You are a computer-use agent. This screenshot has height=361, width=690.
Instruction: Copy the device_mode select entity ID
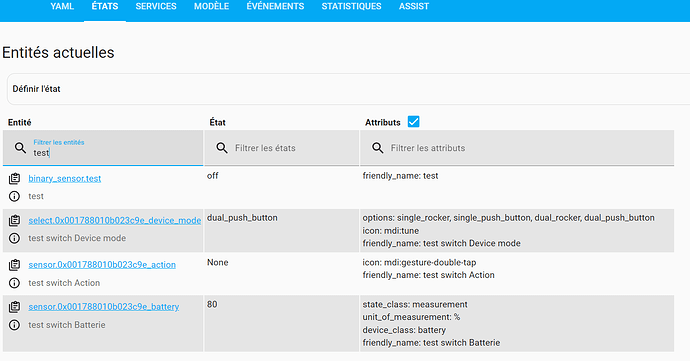click(x=15, y=220)
